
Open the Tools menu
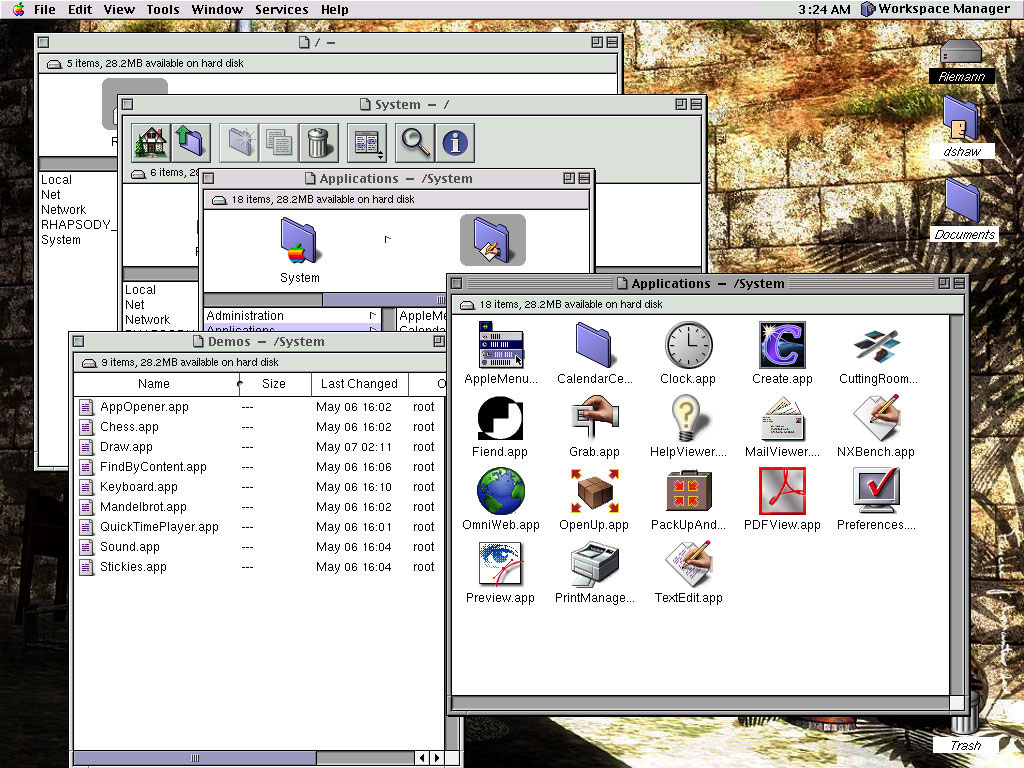[x=163, y=9]
